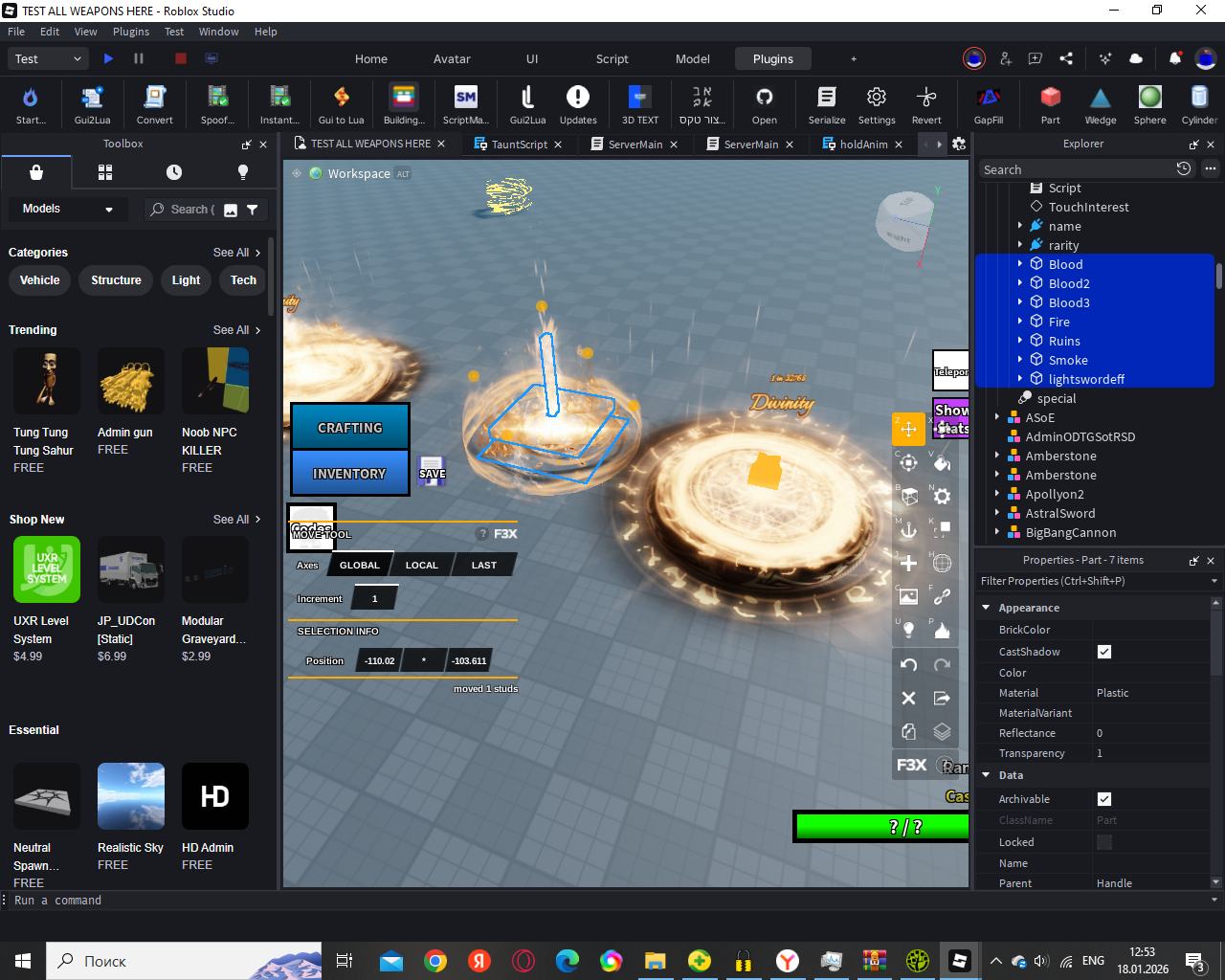The height and width of the screenshot is (980, 1225).
Task: Open the plugin Settings gear
Action: (x=877, y=104)
